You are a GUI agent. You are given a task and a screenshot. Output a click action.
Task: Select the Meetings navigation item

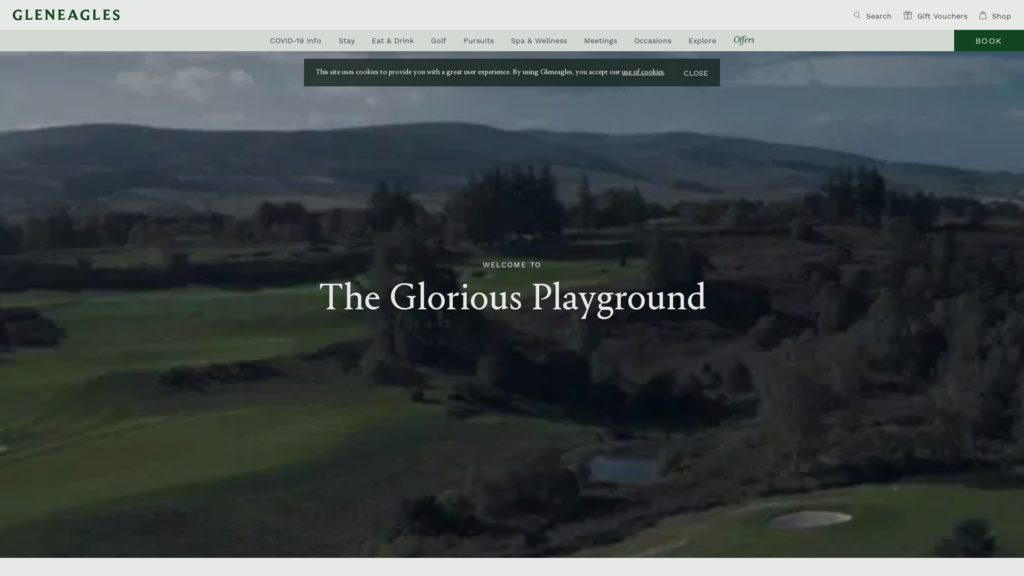(600, 41)
